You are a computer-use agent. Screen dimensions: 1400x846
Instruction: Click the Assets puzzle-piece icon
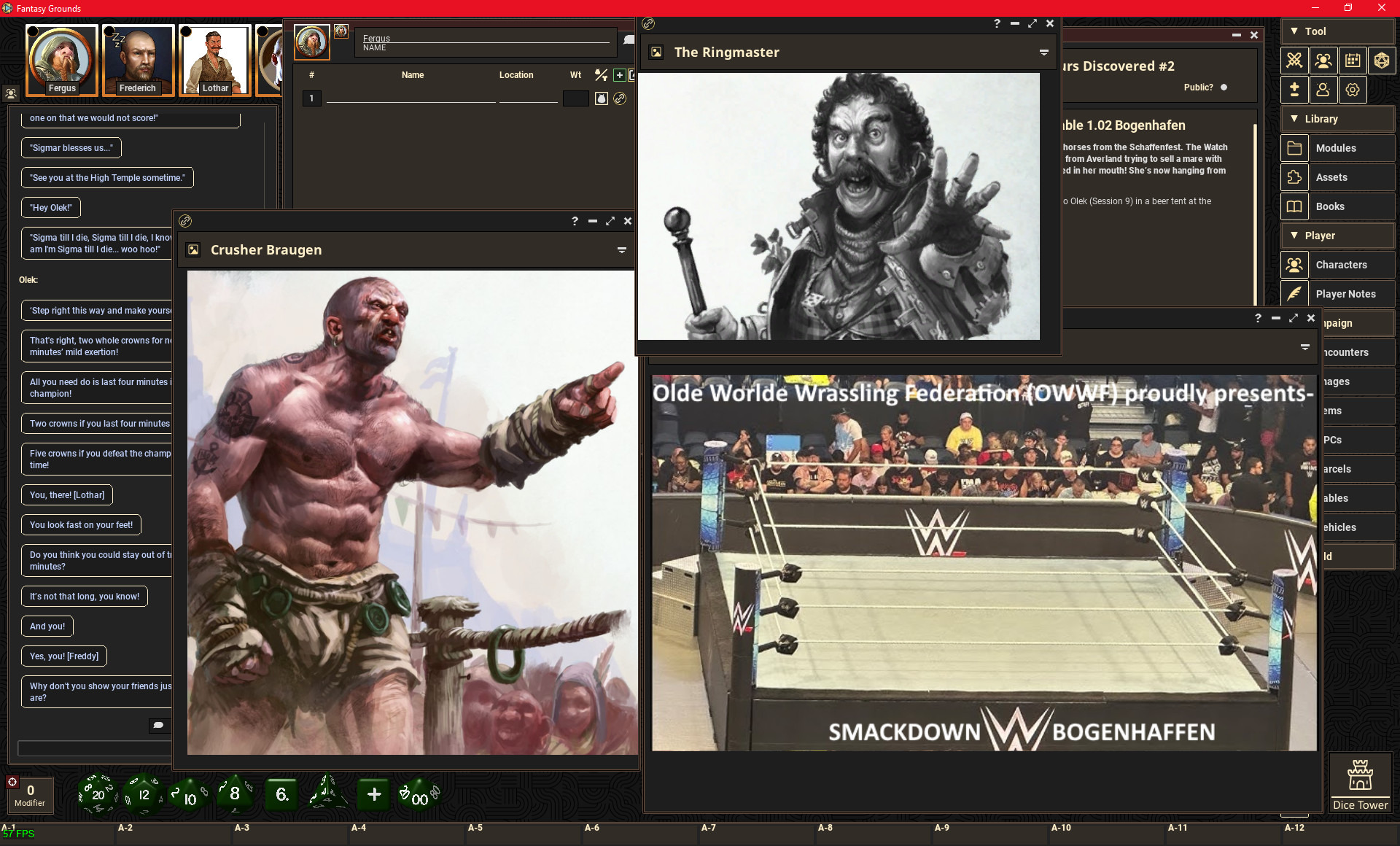click(x=1294, y=177)
